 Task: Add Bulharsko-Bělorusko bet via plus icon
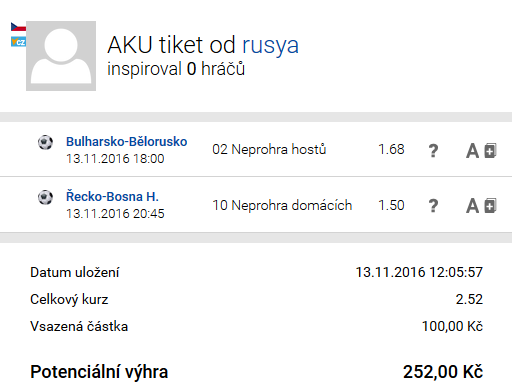490,151
